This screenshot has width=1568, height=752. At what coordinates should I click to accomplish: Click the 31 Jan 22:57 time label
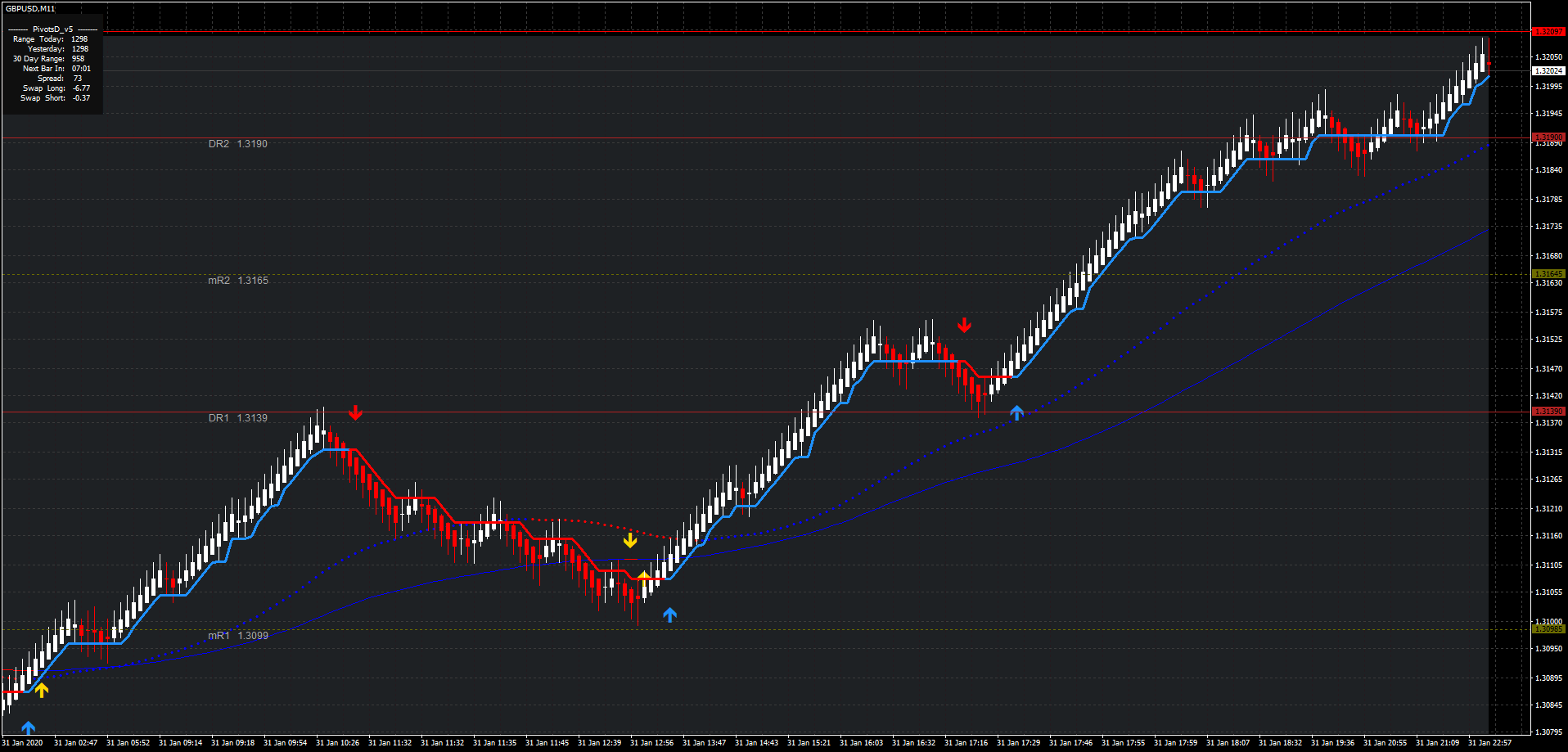[x=1489, y=743]
